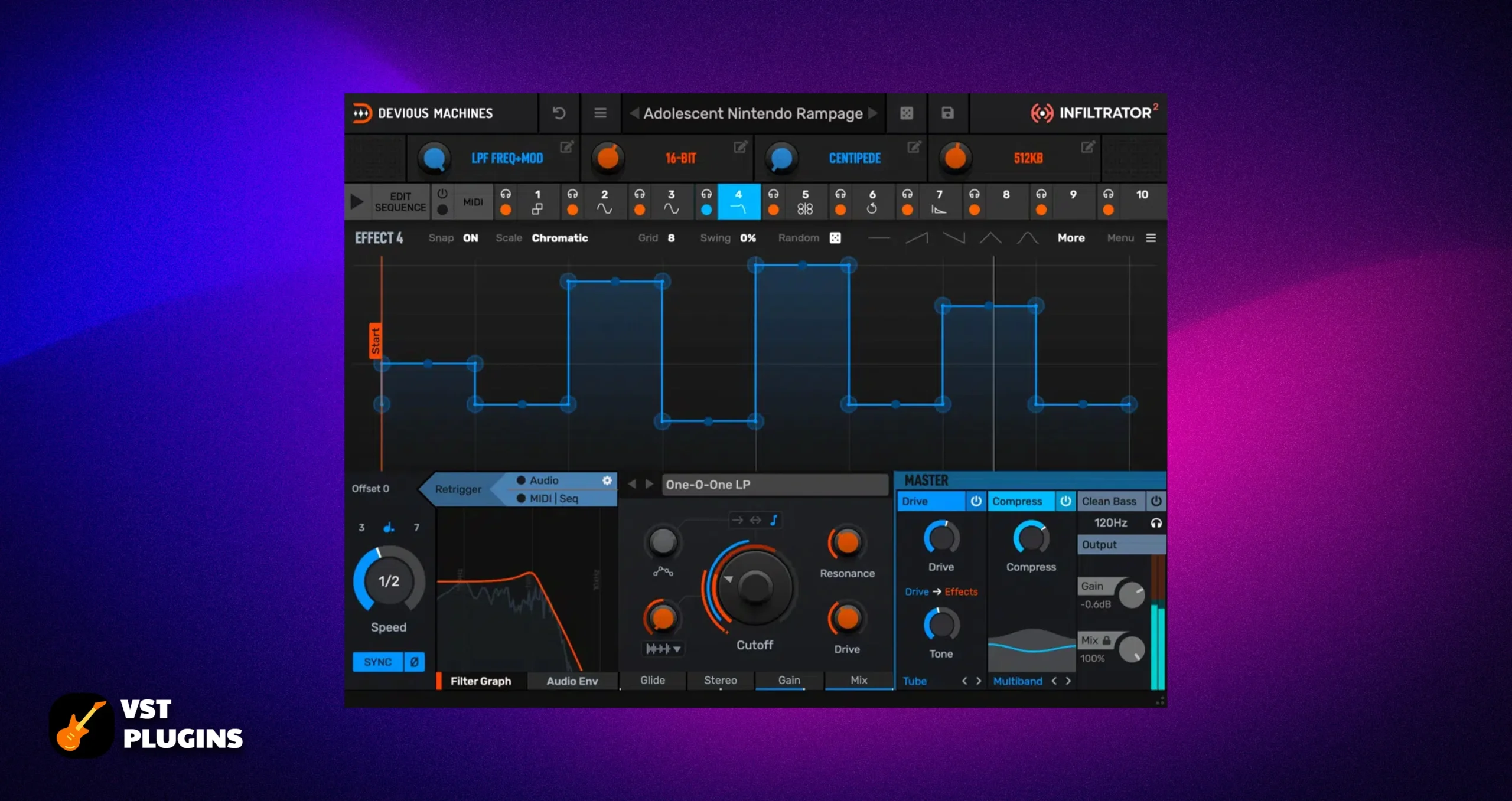Select the dotted note speed mode

(x=389, y=527)
